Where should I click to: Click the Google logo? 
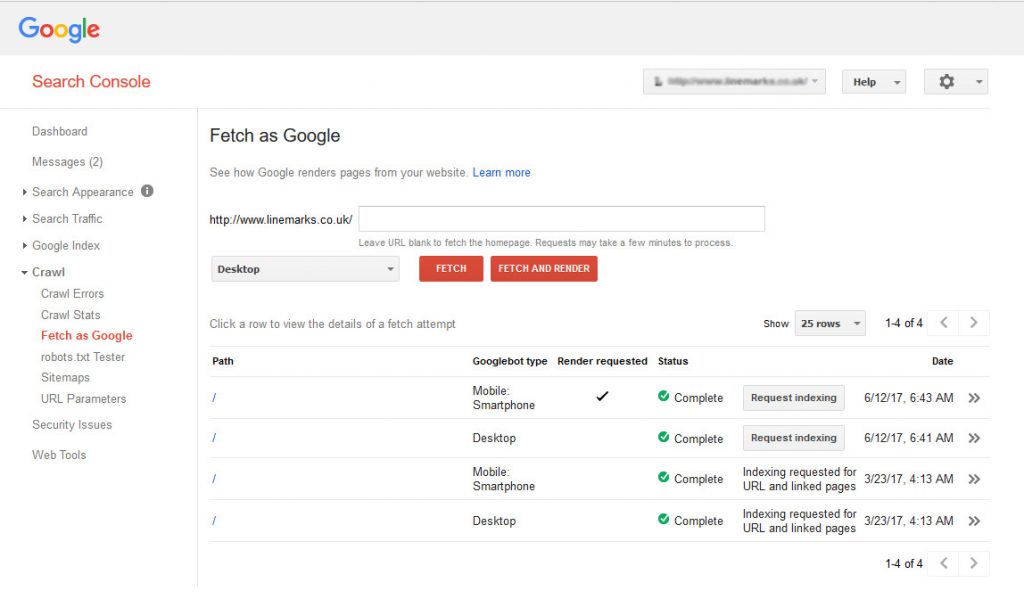pyautogui.click(x=59, y=29)
